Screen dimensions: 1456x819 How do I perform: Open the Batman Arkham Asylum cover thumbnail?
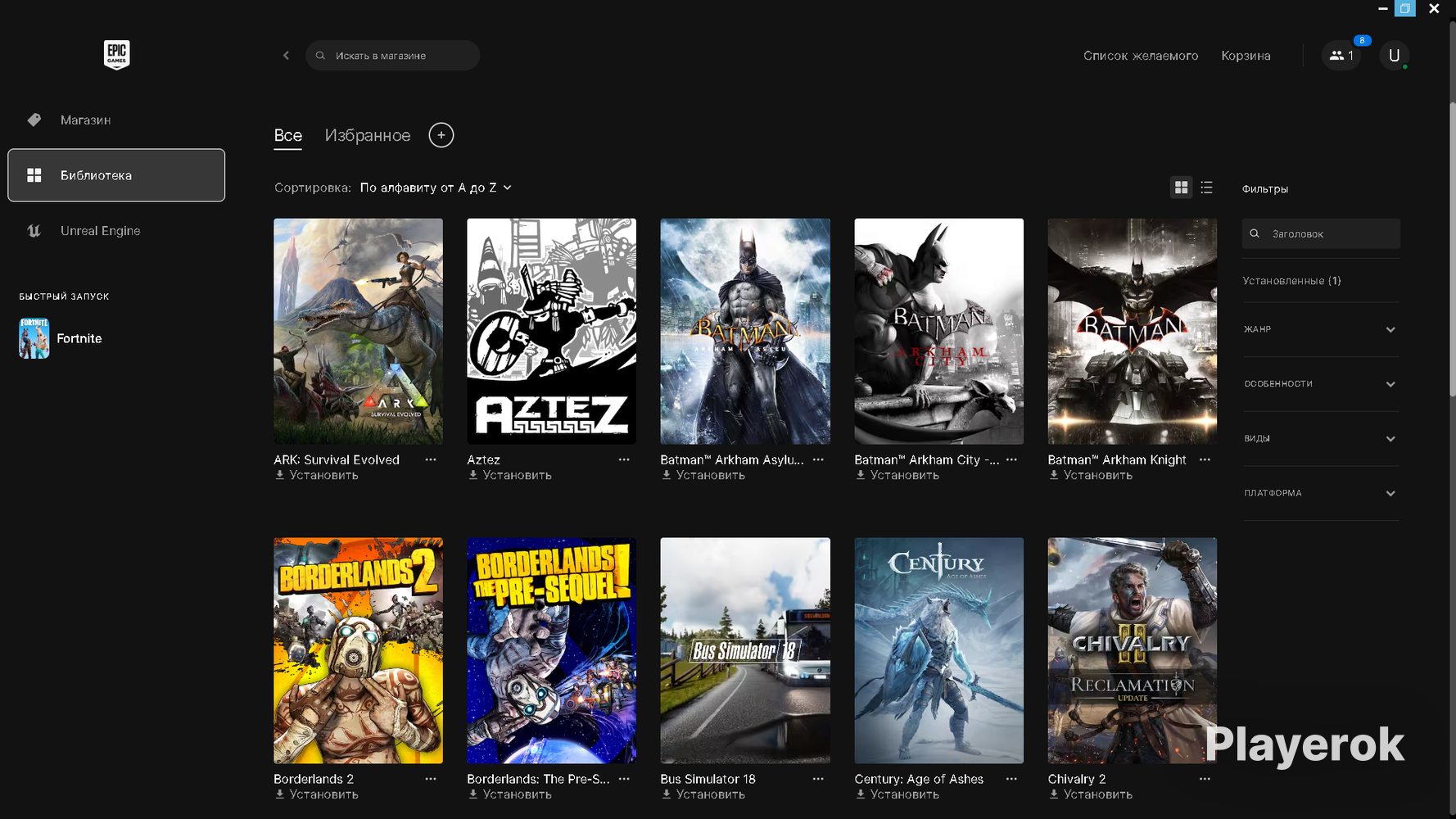click(745, 331)
